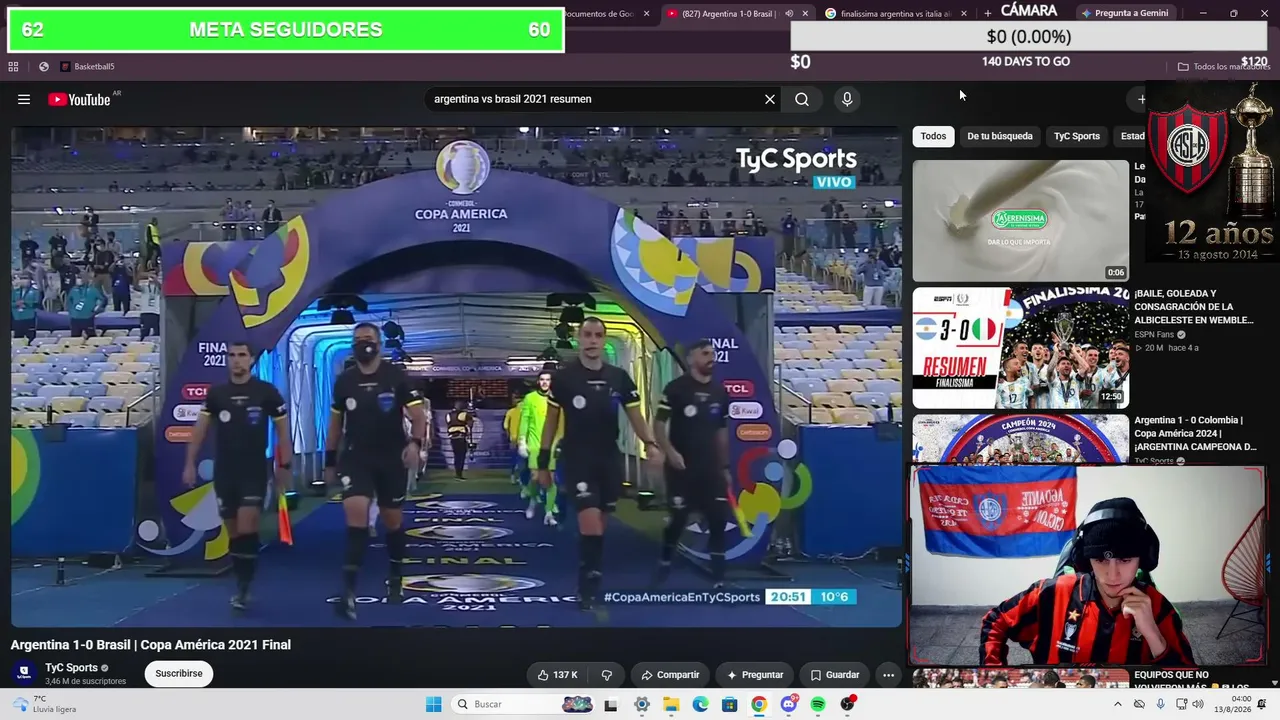Select the De tu búsqueda chip

(1000, 136)
